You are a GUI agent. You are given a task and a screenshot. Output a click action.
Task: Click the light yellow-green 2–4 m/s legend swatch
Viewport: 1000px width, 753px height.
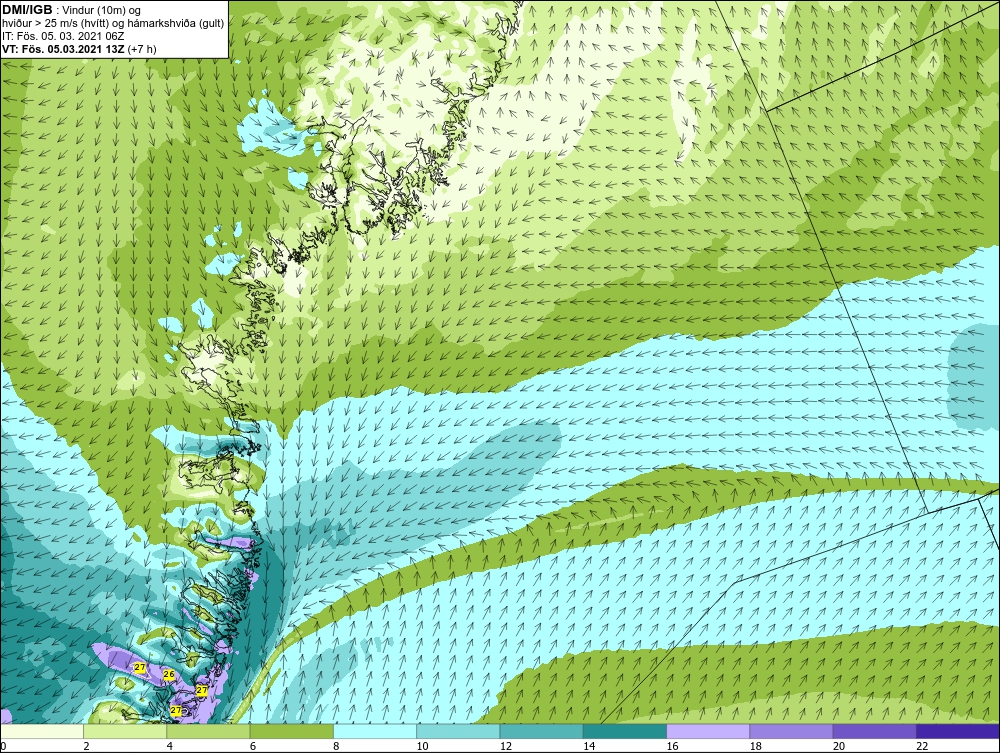(125, 731)
